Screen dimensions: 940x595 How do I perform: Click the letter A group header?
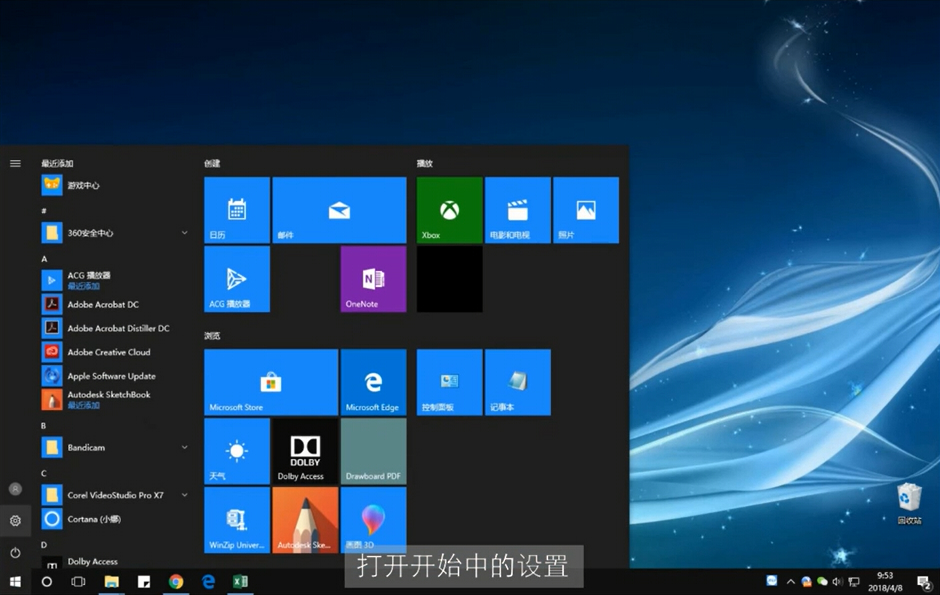(44, 259)
